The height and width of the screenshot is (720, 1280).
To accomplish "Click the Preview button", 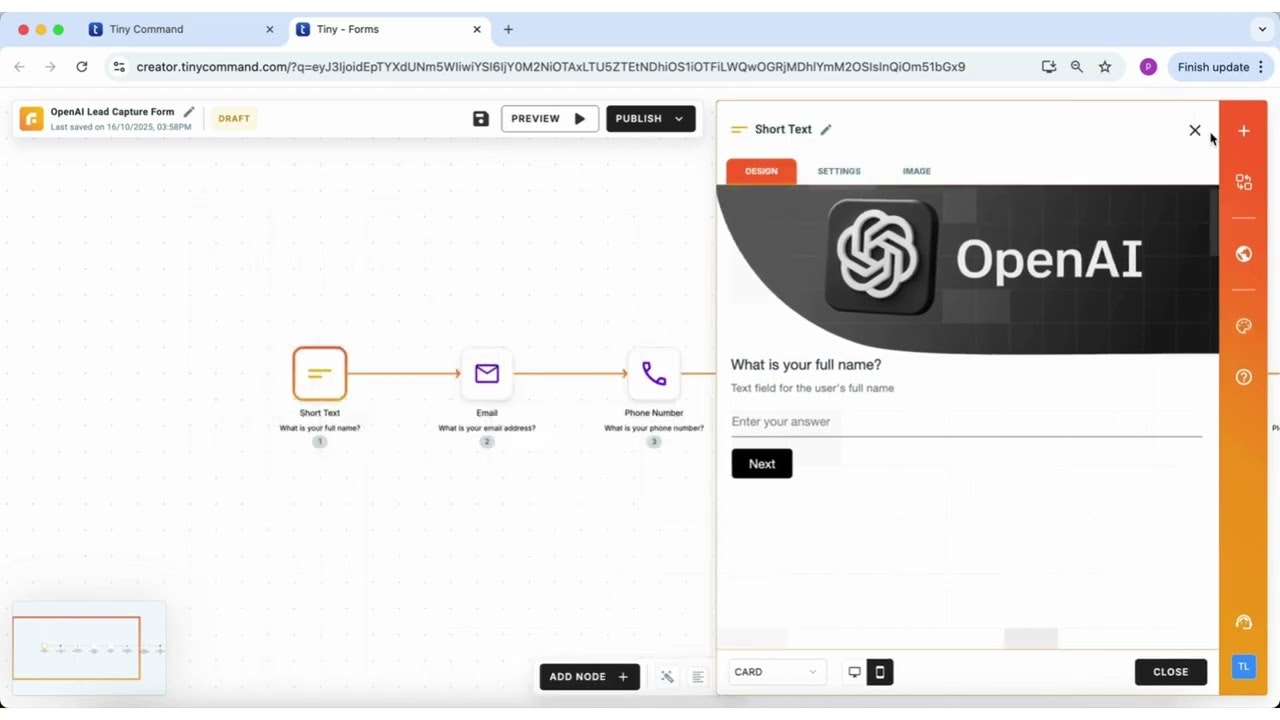I will (549, 119).
